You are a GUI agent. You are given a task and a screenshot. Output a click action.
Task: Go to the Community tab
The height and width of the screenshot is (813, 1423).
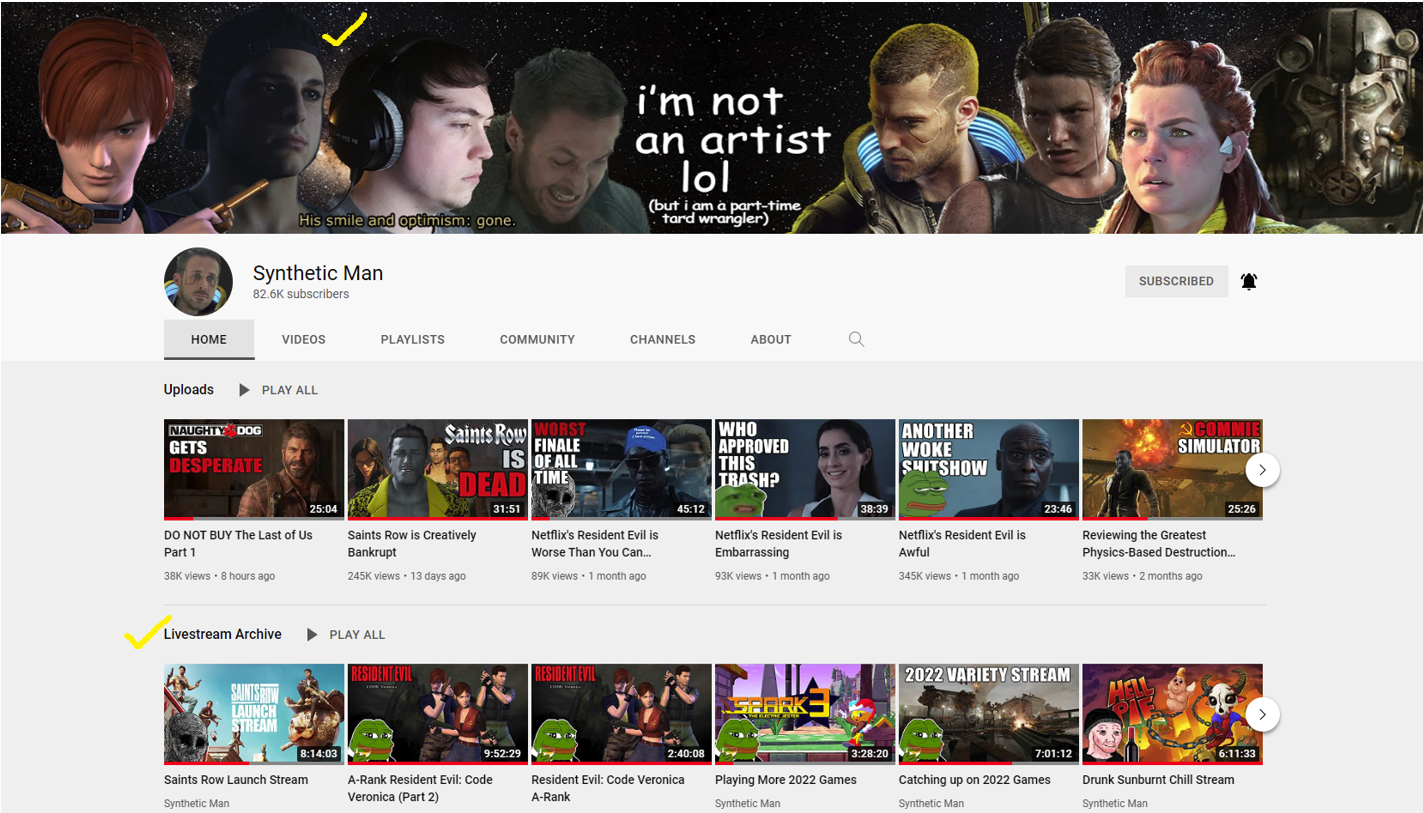coord(537,339)
